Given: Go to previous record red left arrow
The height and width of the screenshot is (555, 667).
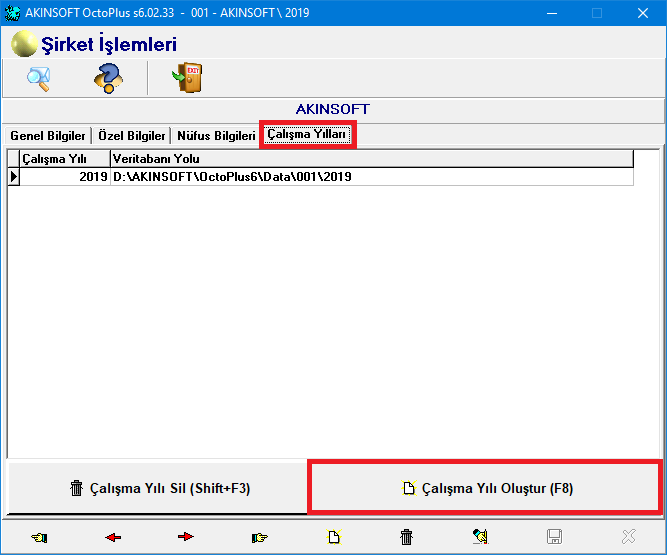Looking at the screenshot, I should coord(113,537).
